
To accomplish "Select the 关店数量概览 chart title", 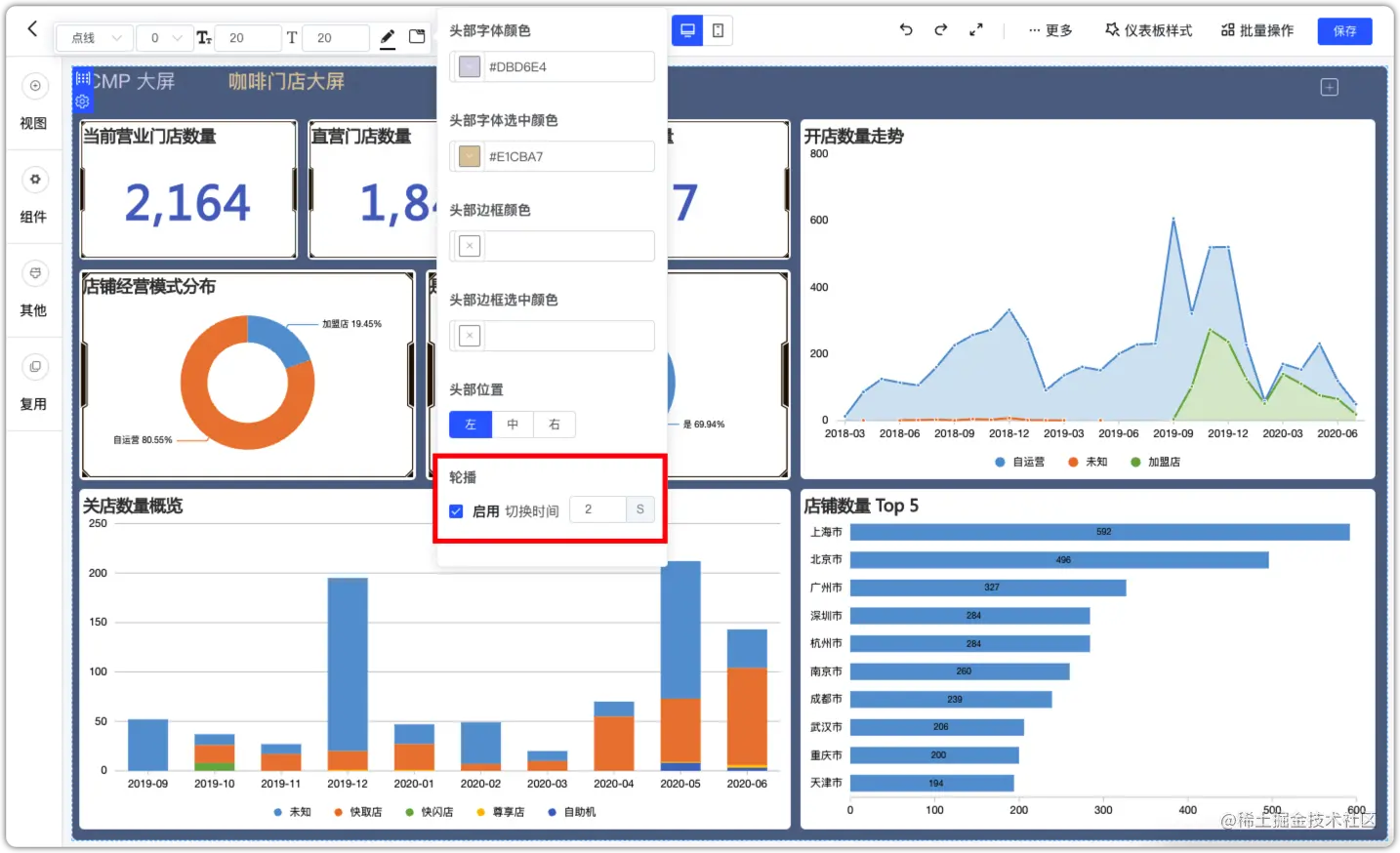I will coord(133,506).
